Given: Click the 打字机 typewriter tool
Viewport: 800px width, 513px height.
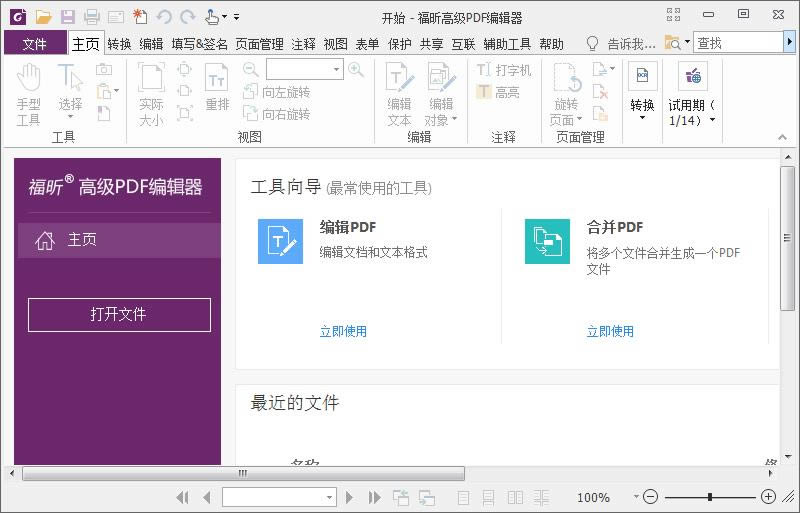Looking at the screenshot, I should (504, 70).
